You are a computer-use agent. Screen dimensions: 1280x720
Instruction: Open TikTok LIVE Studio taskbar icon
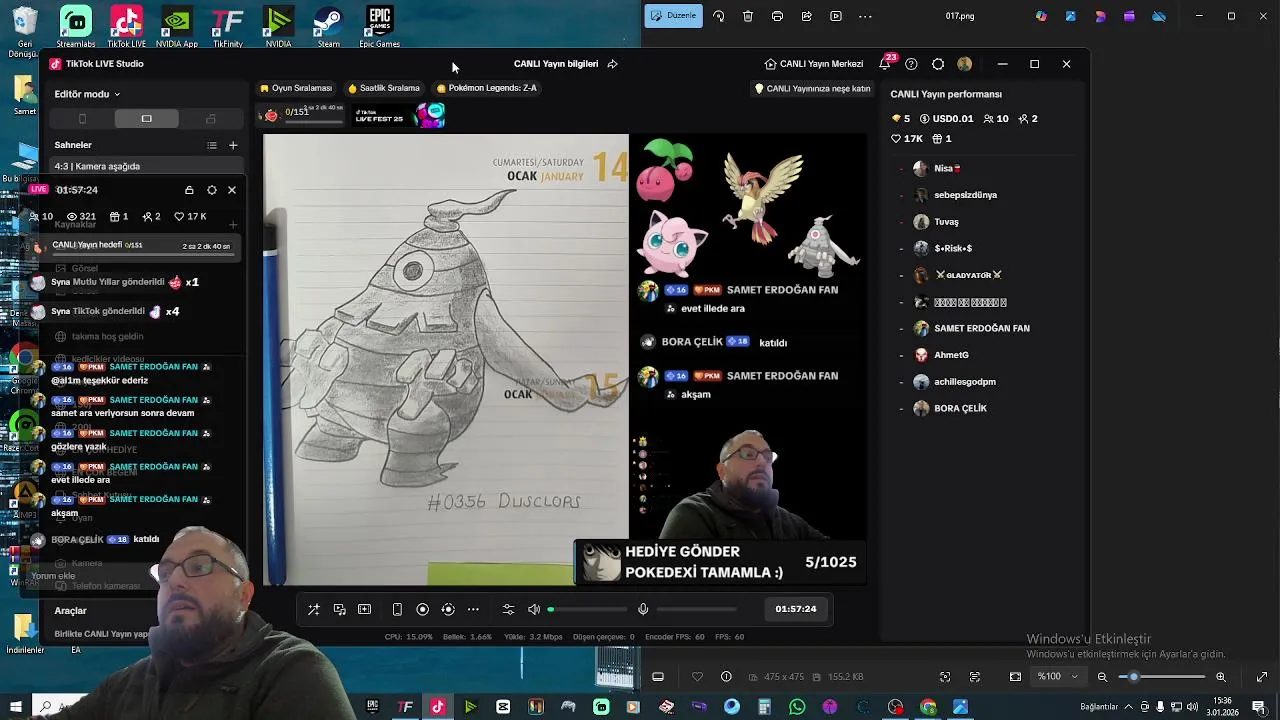[438, 707]
